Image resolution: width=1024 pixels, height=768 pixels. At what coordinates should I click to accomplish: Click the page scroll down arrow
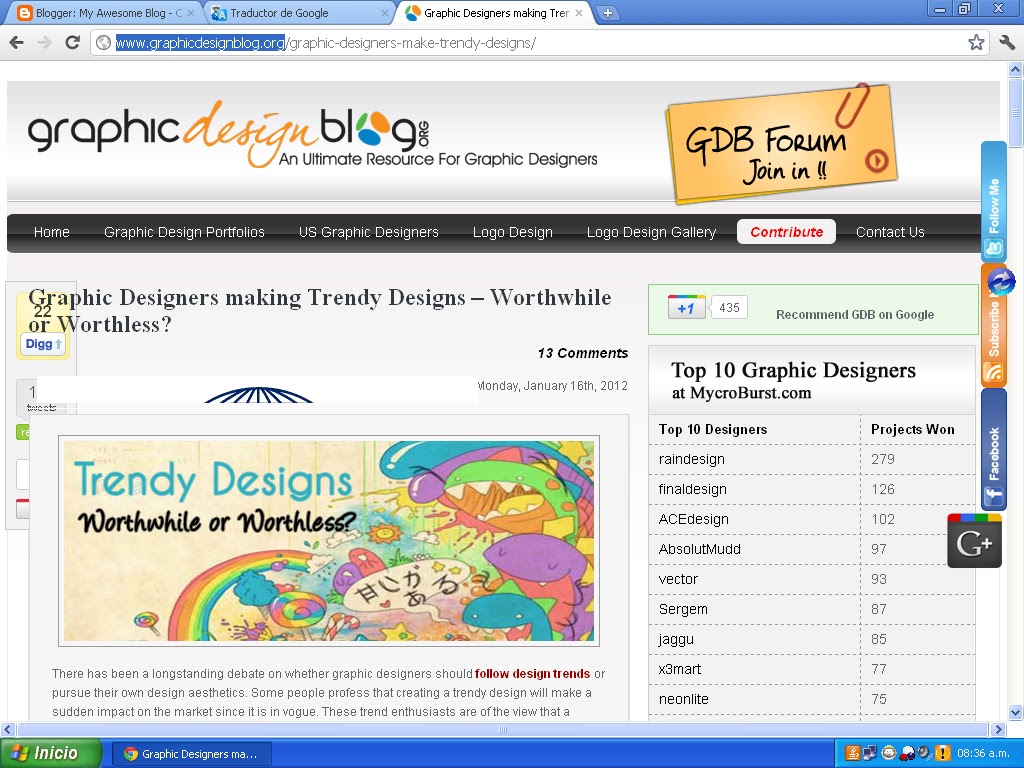(1015, 712)
